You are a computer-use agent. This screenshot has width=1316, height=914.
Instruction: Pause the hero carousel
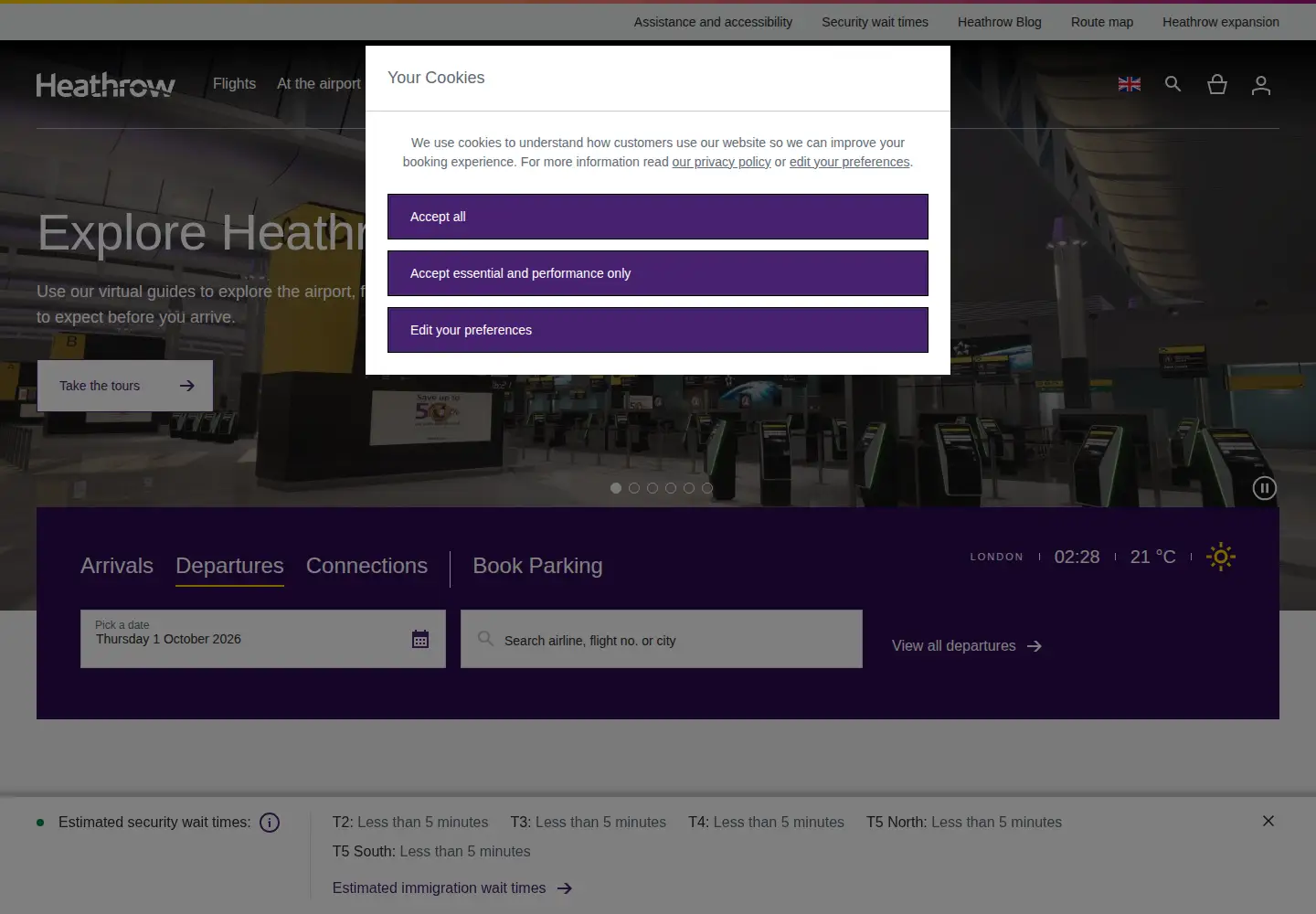pos(1265,488)
